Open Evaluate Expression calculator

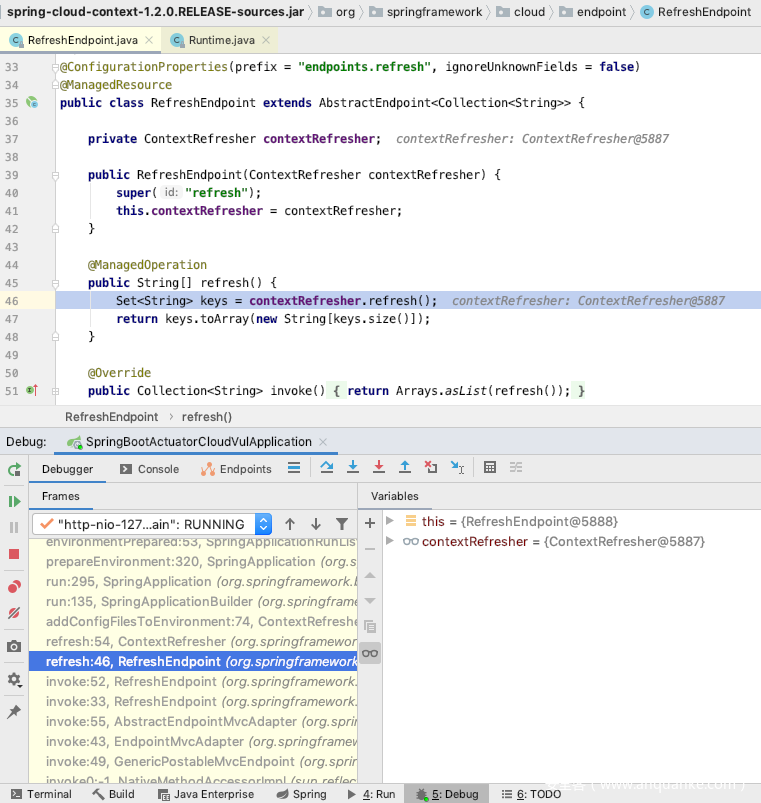[490, 467]
